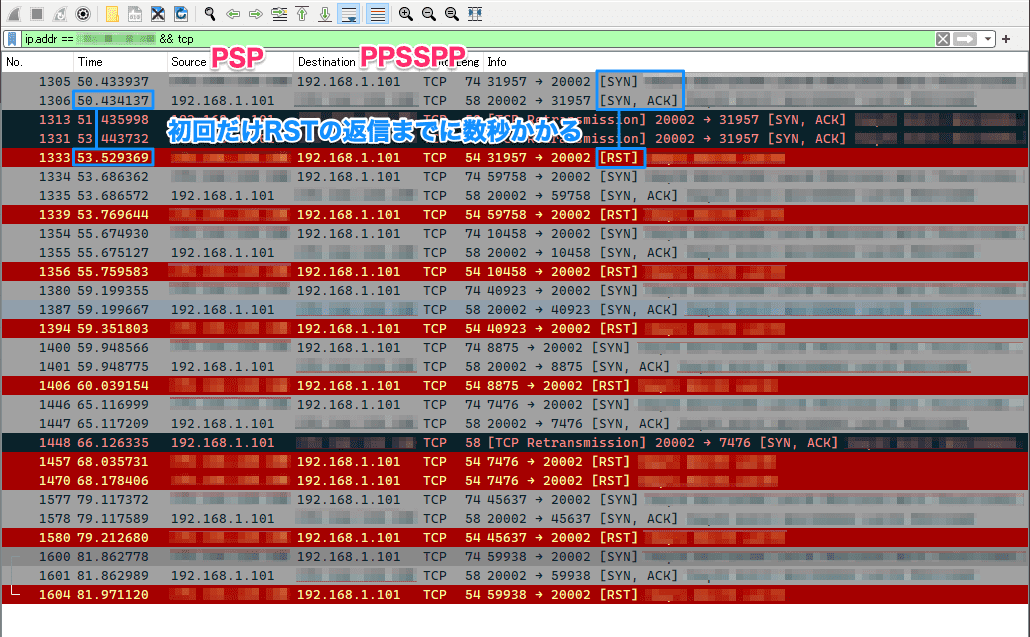Go back in packet history
This screenshot has width=1030, height=637.
pos(233,14)
